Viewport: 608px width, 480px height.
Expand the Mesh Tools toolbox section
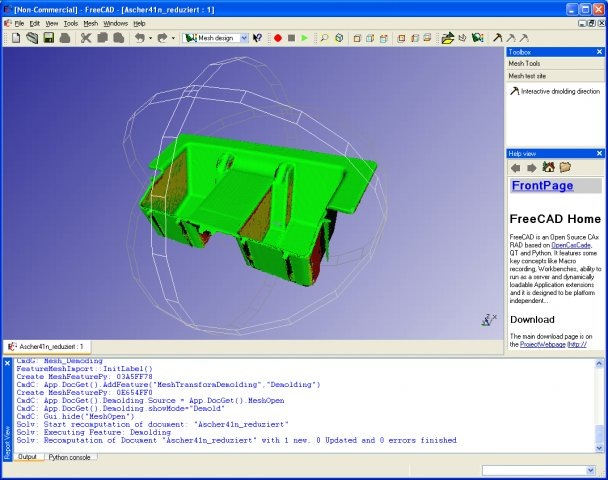[555, 64]
